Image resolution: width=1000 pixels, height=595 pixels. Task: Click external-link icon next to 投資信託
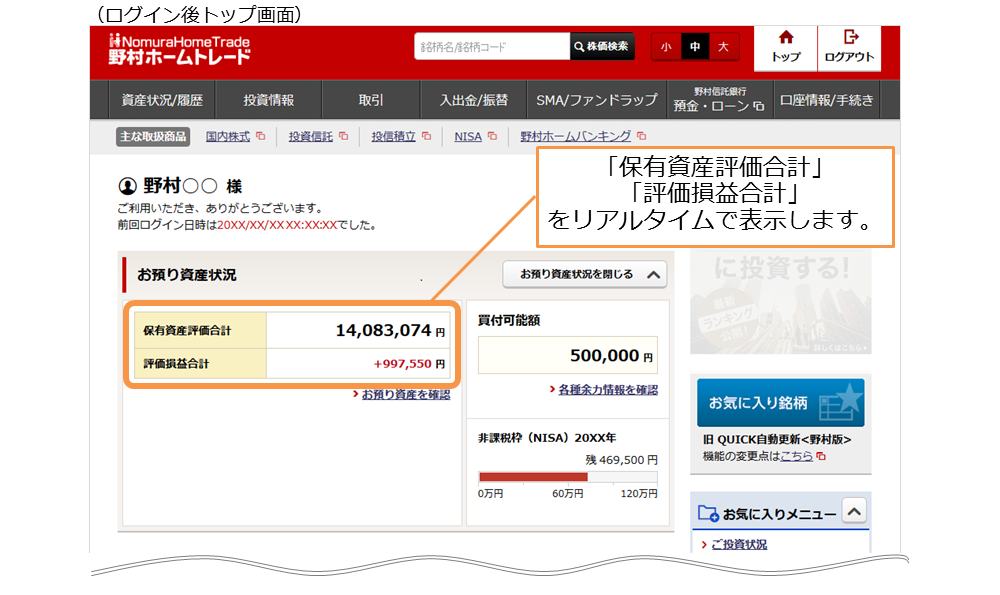point(343,136)
